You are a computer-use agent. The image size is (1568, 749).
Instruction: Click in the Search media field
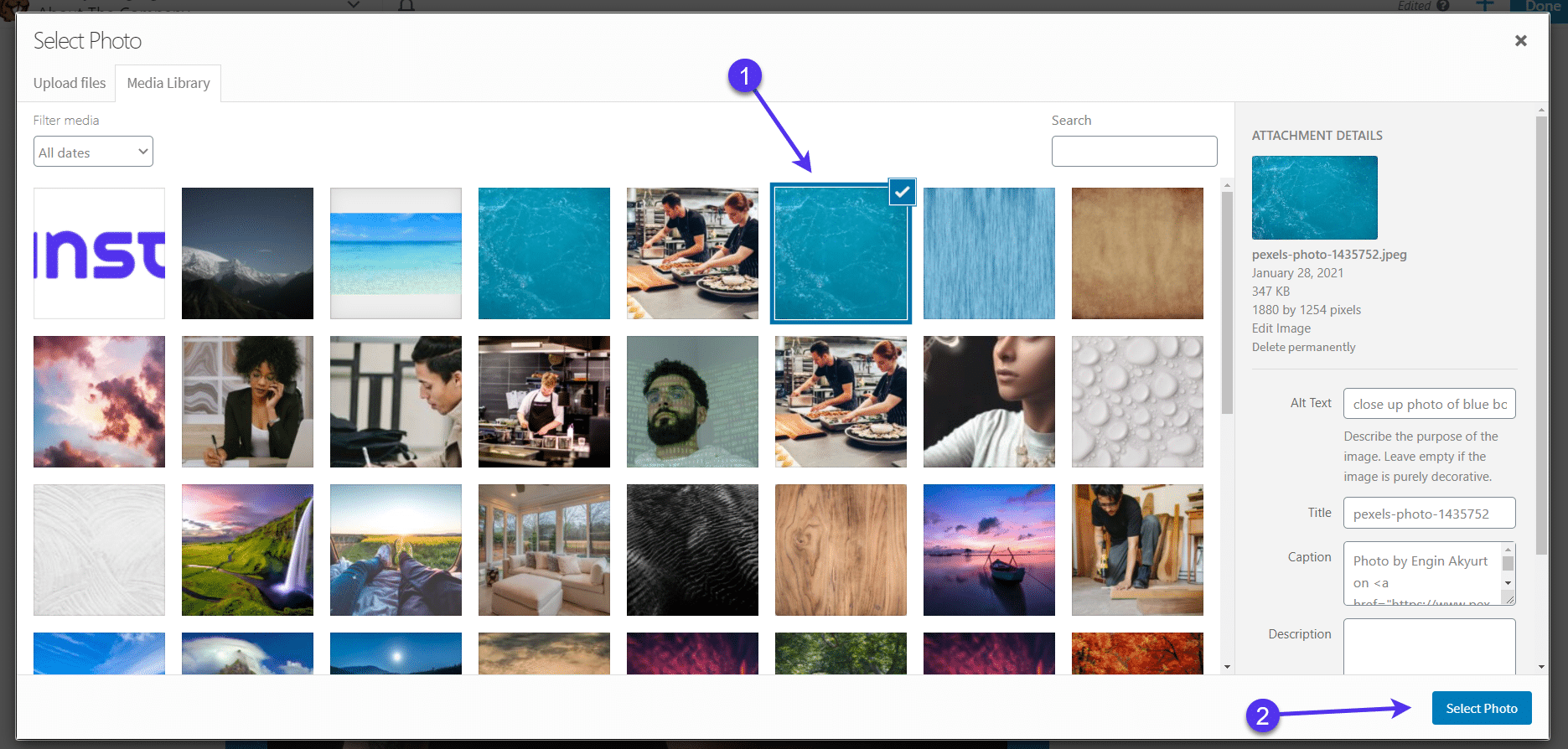click(1134, 152)
